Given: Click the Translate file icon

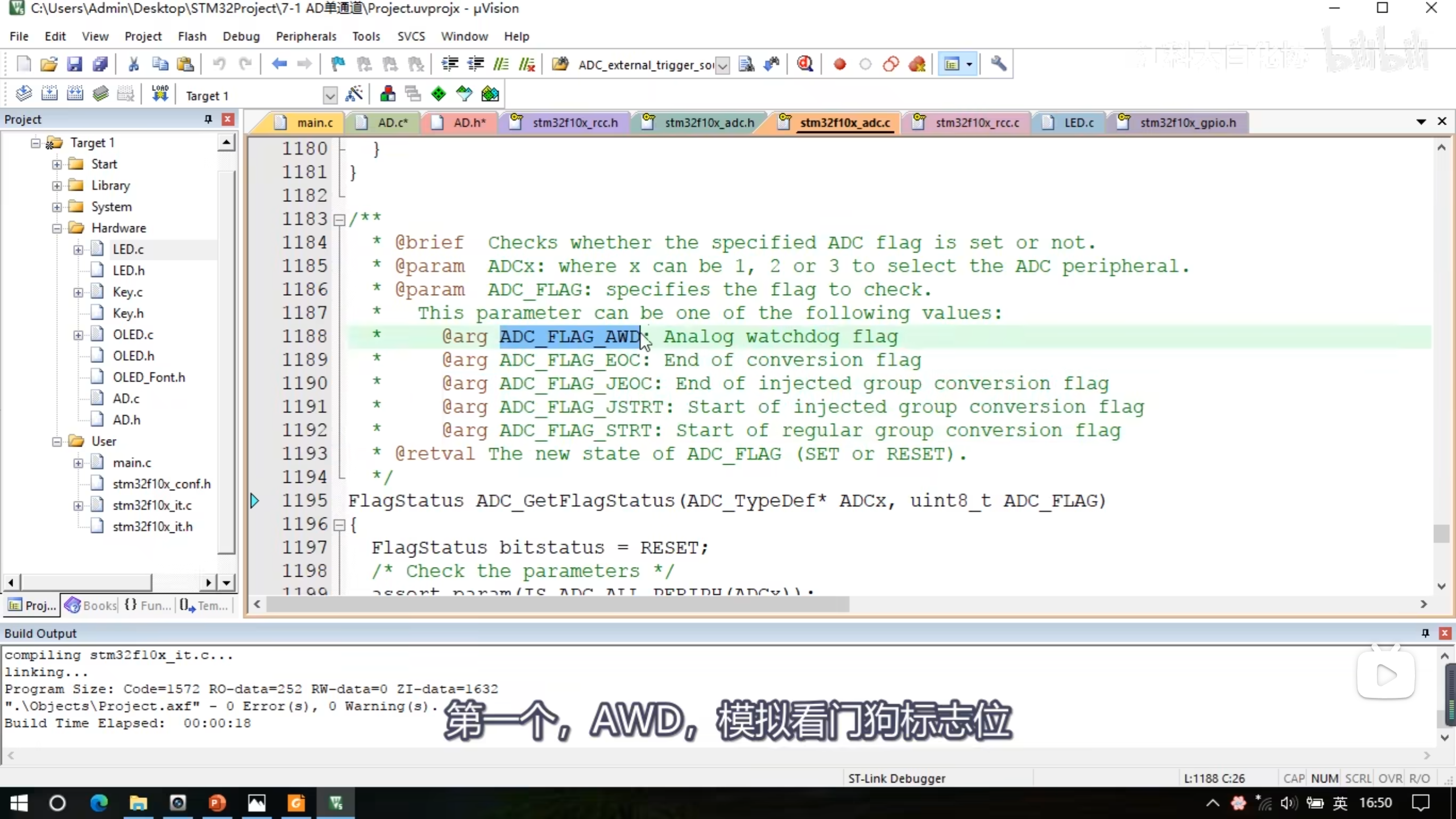Looking at the screenshot, I should [23, 94].
